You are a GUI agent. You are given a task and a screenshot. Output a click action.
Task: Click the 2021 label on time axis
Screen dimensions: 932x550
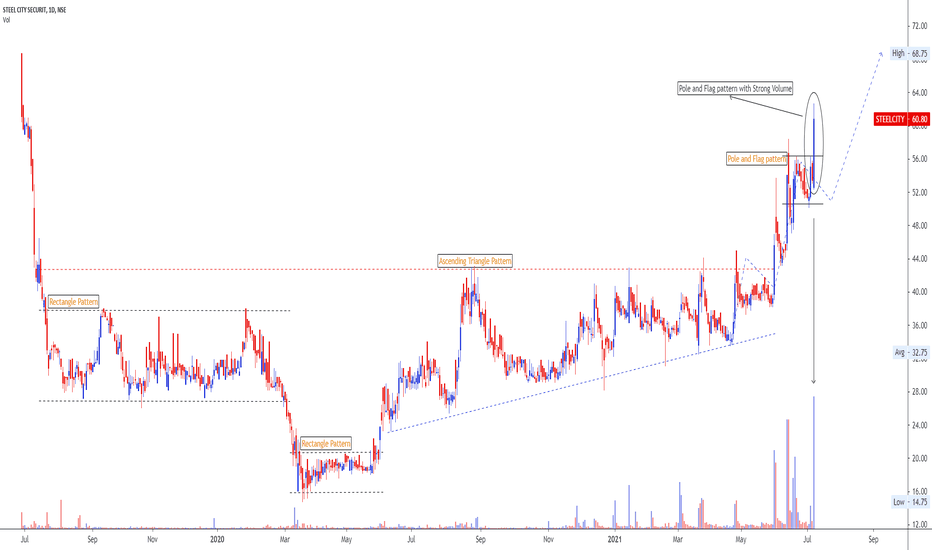pyautogui.click(x=615, y=540)
